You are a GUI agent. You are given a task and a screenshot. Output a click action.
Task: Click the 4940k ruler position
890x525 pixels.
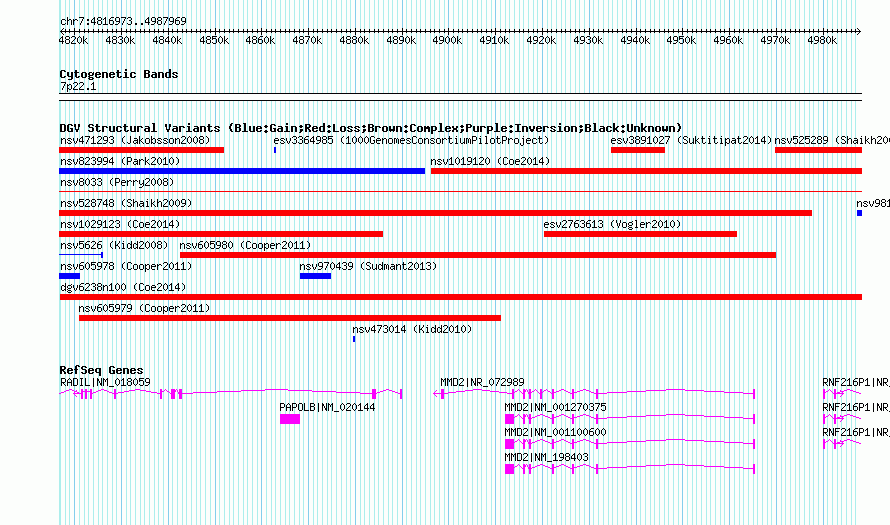coord(635,40)
